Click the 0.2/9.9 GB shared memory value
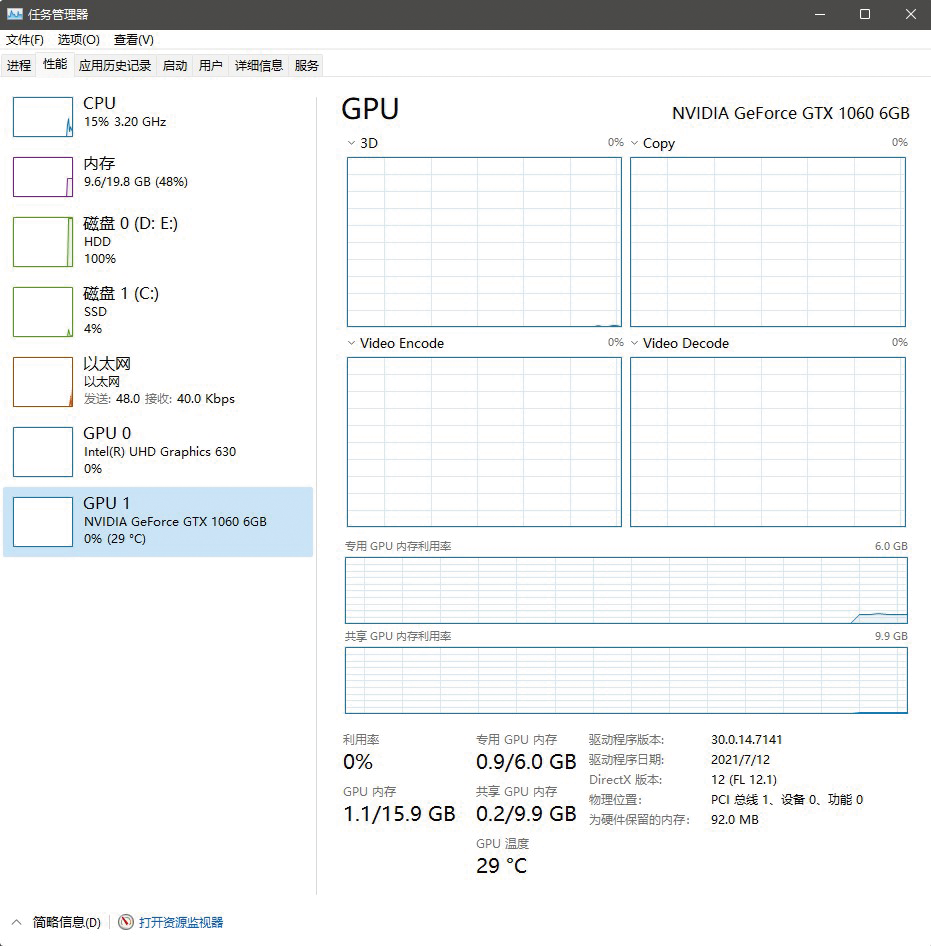931x946 pixels. (526, 814)
